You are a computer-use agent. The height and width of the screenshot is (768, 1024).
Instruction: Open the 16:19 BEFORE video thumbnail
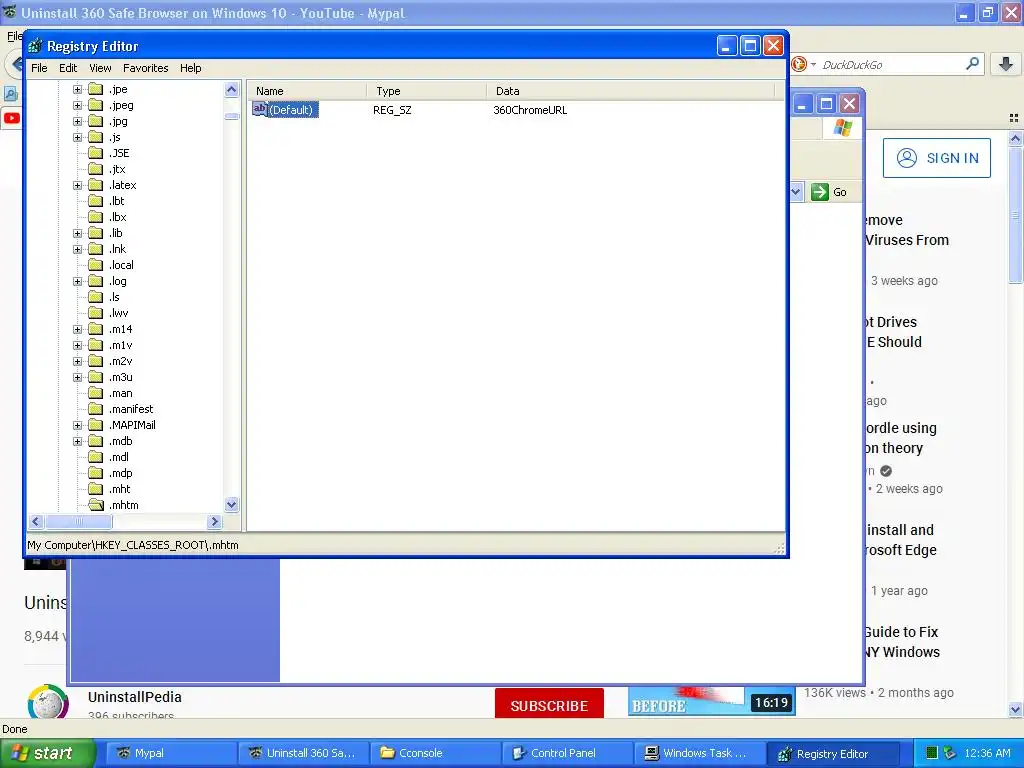(x=711, y=702)
